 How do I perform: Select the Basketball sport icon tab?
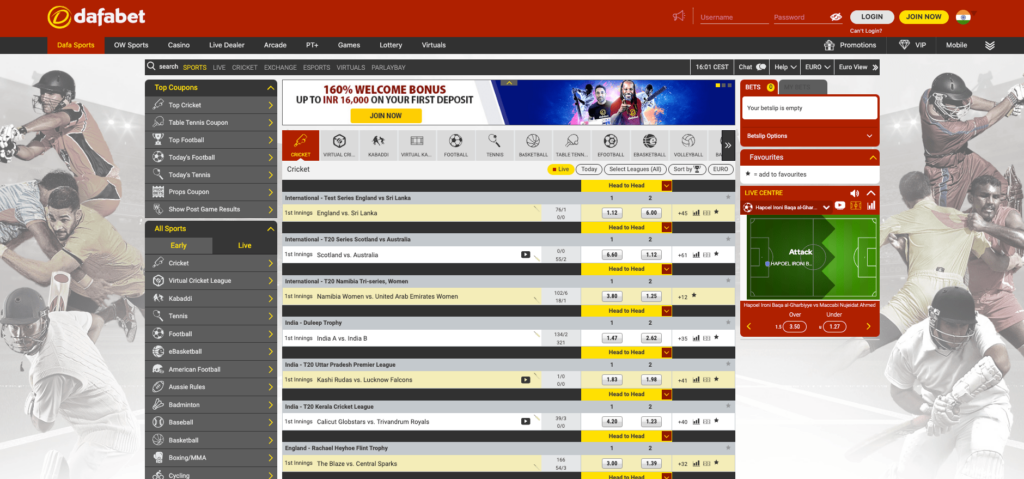point(533,145)
